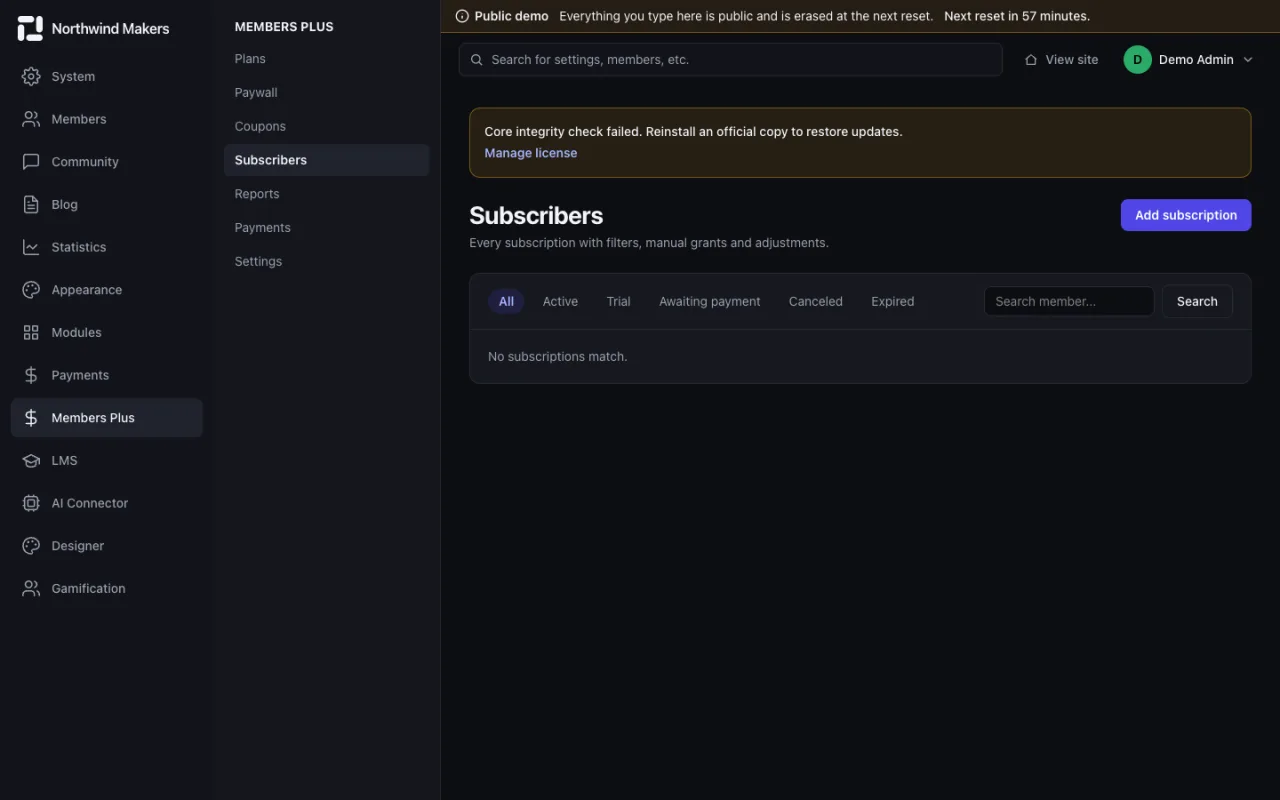Image resolution: width=1280 pixels, height=800 pixels.
Task: Expand the Demo Admin account dropdown chevron
Action: point(1247,60)
